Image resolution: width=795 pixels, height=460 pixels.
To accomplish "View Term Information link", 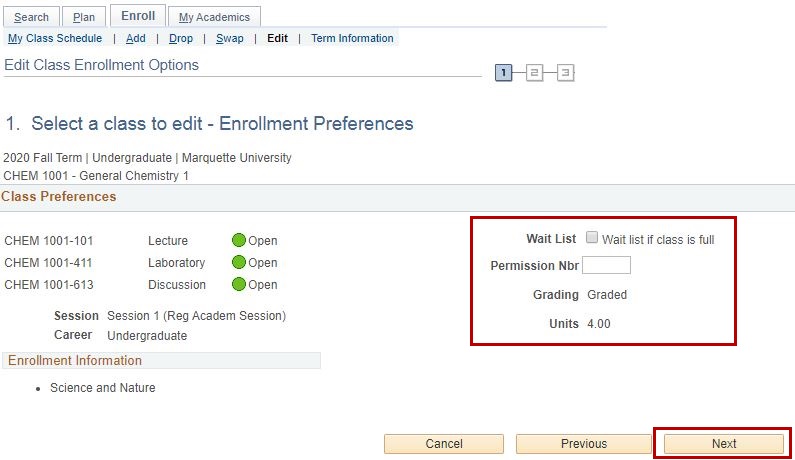I will click(x=352, y=38).
